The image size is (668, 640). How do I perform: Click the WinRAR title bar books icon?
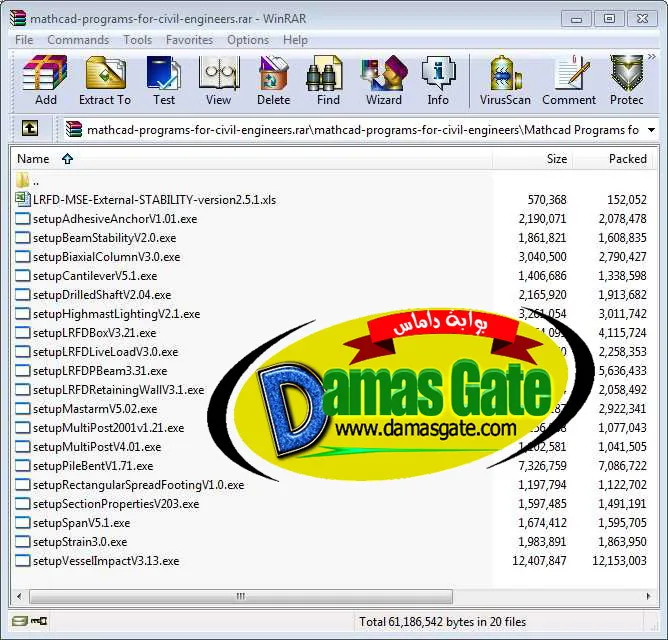coord(18,18)
